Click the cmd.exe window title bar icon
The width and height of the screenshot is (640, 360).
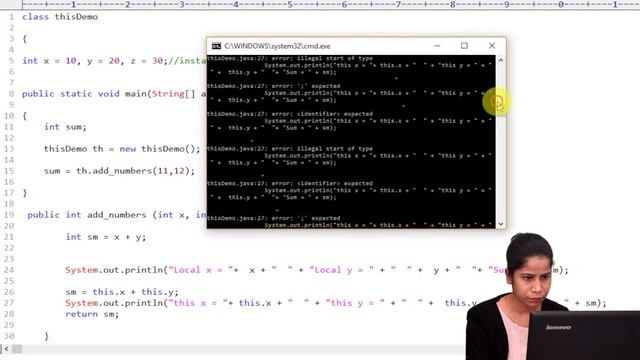click(x=216, y=46)
